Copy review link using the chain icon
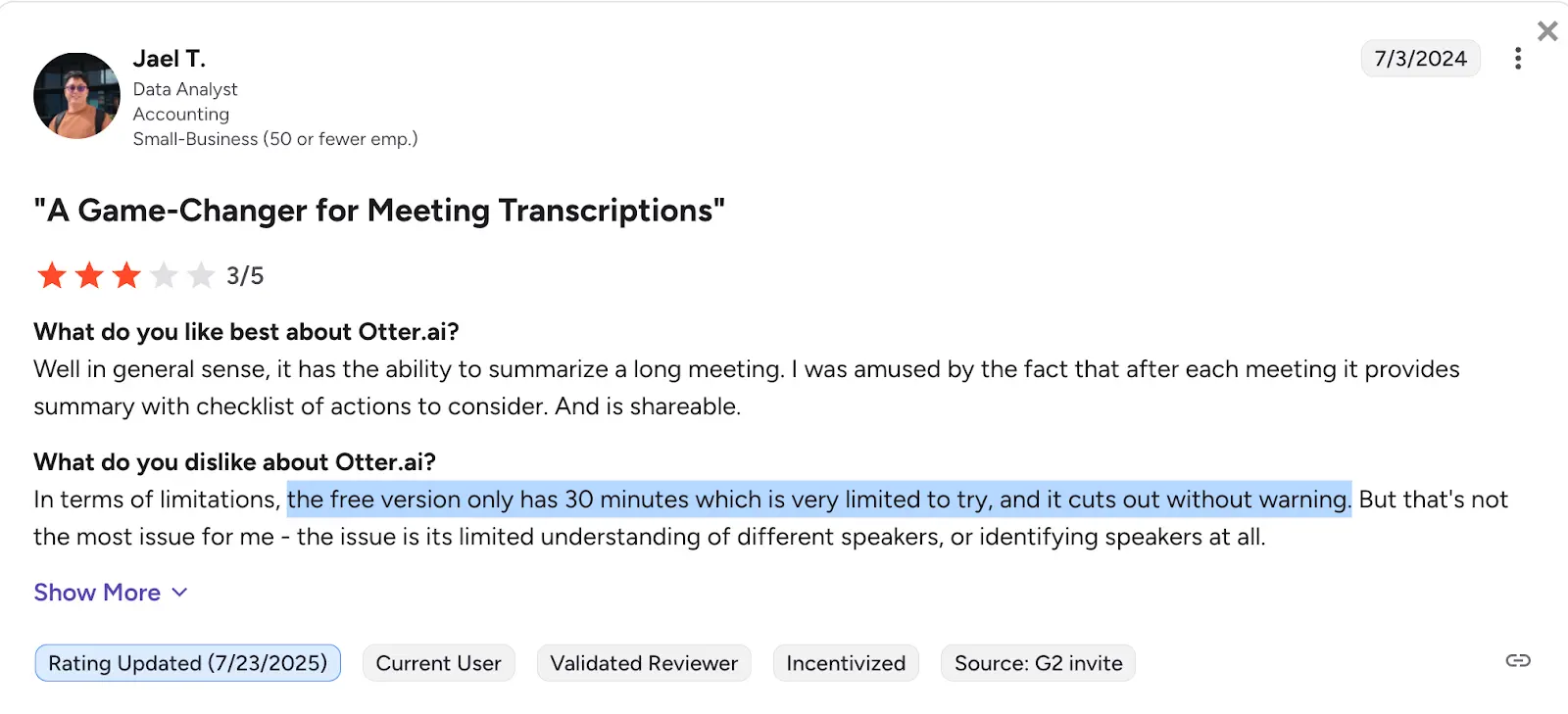The width and height of the screenshot is (1568, 714). [1518, 661]
